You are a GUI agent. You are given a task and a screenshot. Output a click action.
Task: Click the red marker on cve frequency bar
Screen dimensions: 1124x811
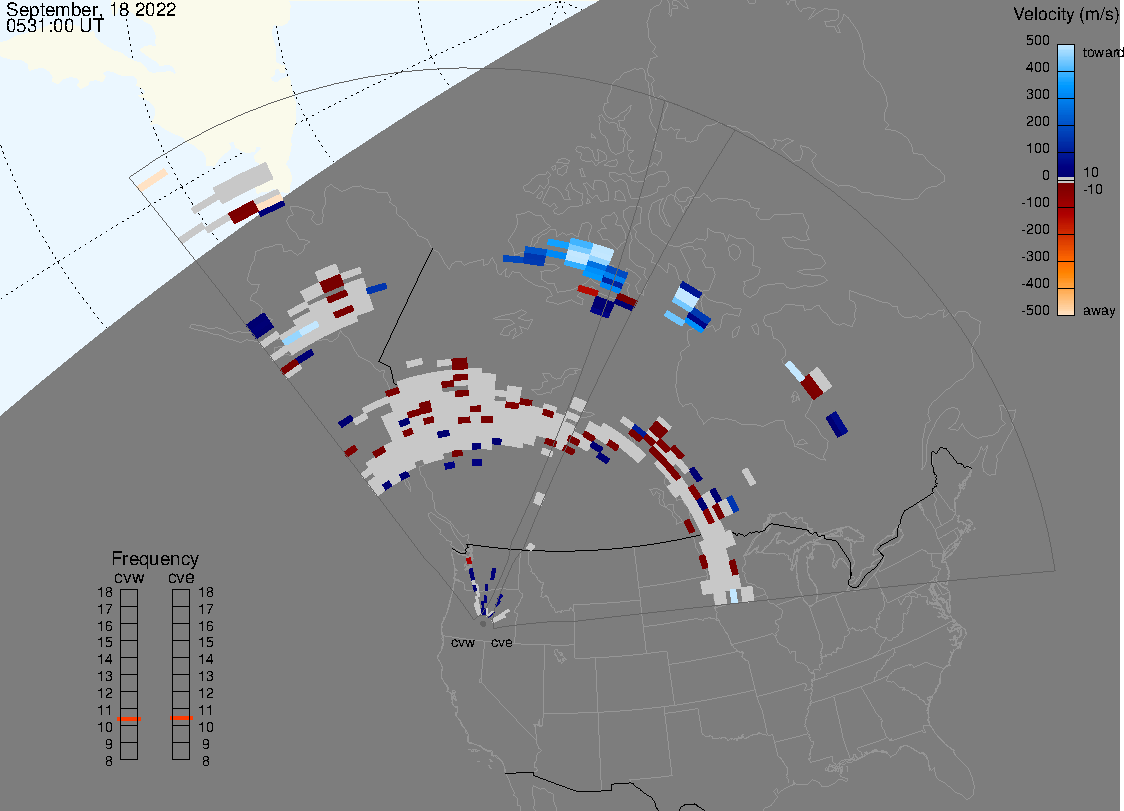tap(181, 718)
